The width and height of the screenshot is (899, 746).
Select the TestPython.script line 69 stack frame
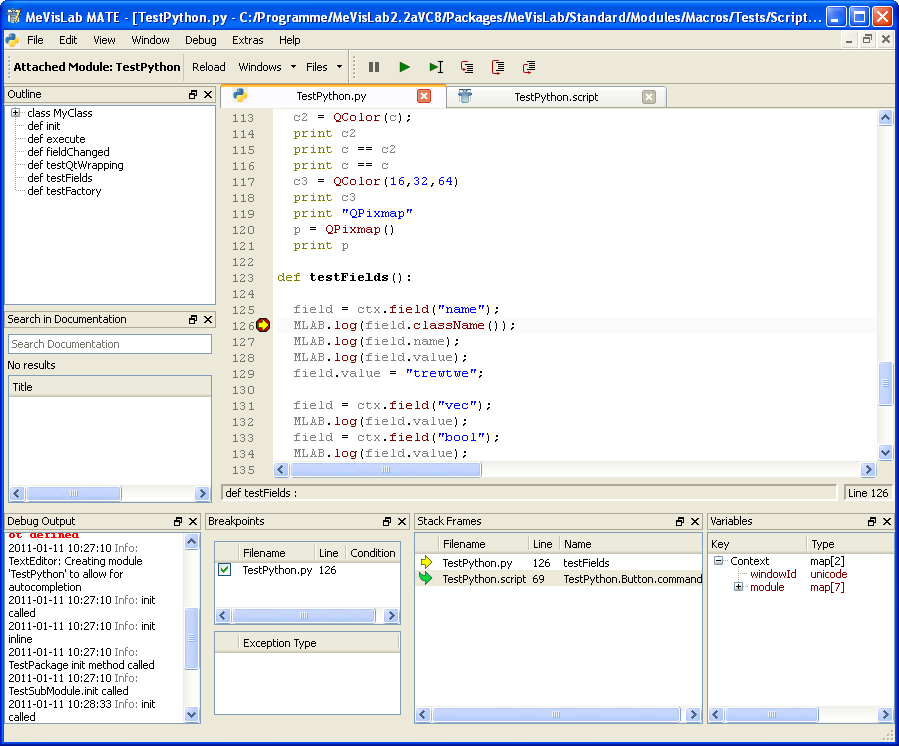[x=559, y=579]
